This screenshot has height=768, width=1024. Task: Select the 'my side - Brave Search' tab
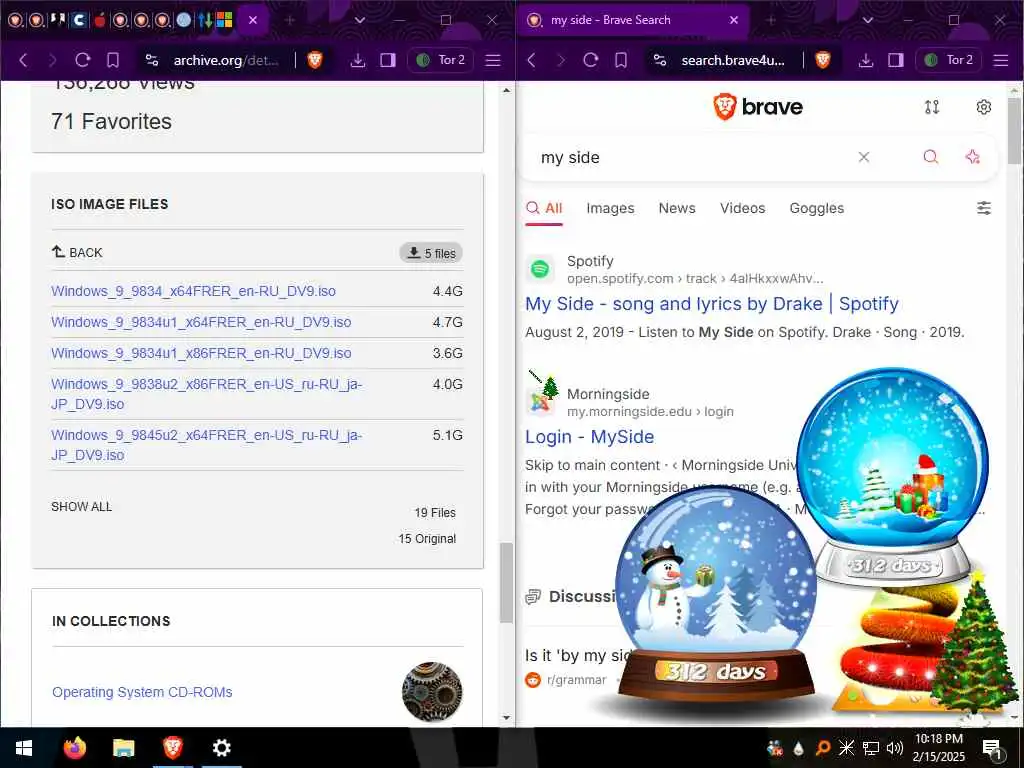point(609,20)
